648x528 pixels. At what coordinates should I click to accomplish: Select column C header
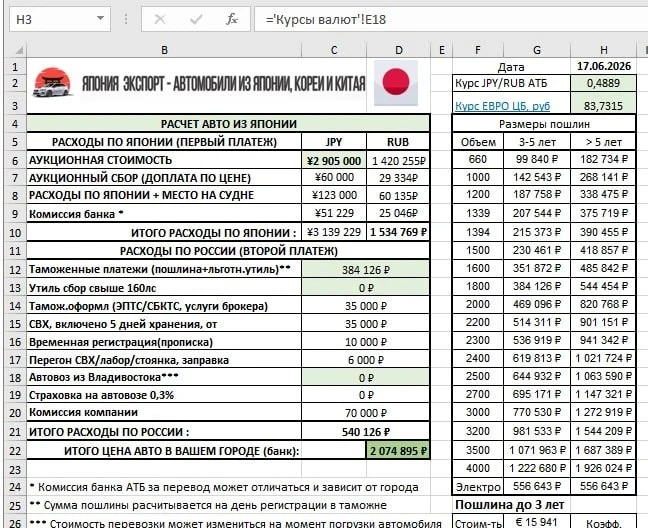[334, 50]
